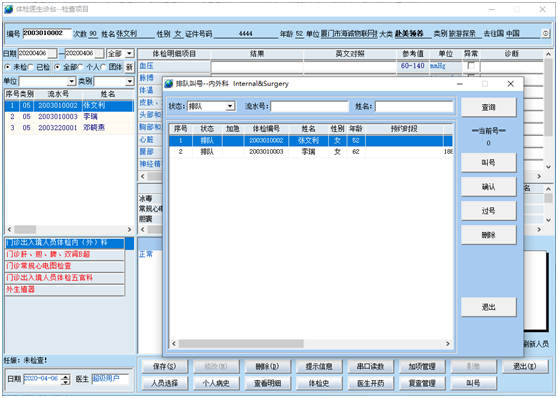Click the 流水号 input field in dialog
This screenshot has height=398, width=558.
pos(309,106)
